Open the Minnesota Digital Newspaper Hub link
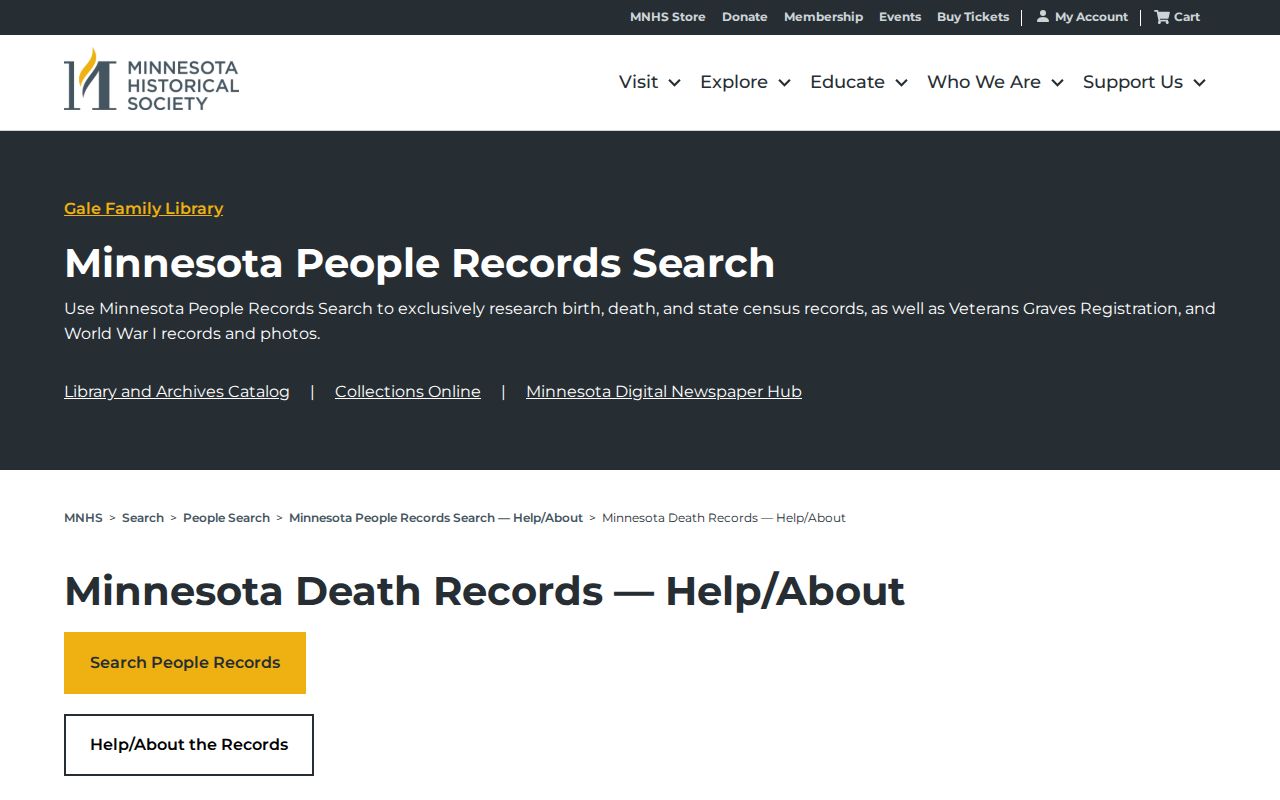1280x800 pixels. coord(664,391)
